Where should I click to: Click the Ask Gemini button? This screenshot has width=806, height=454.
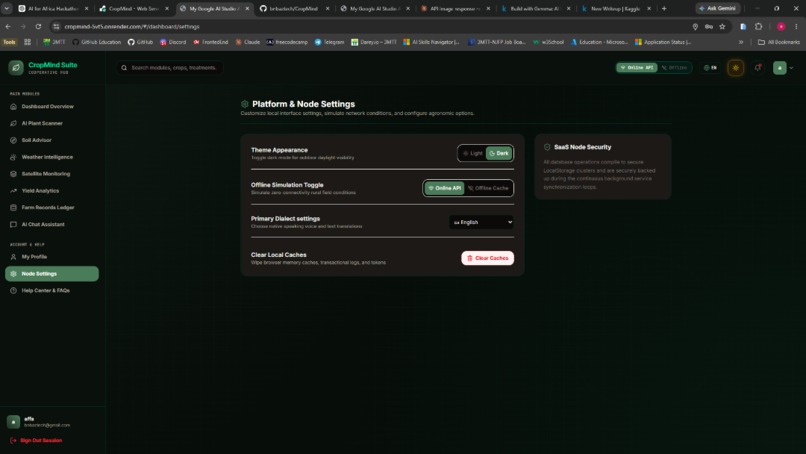point(718,8)
